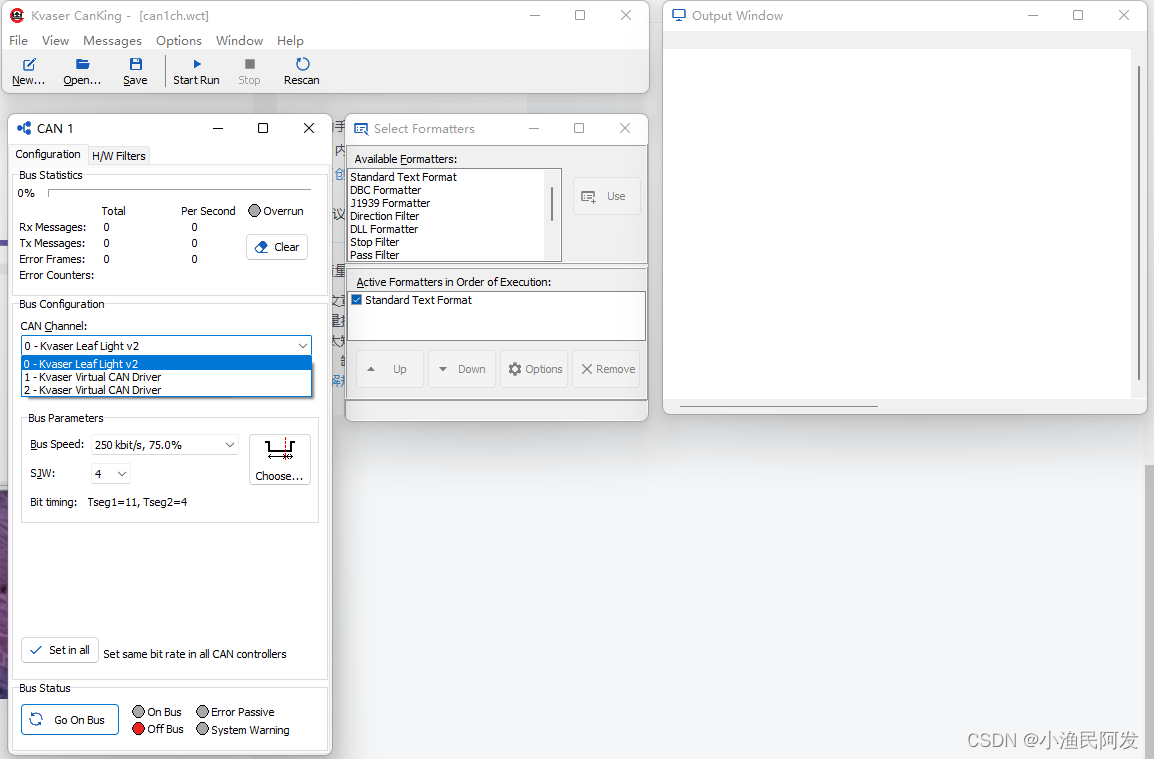Open the View menu
Viewport: 1154px width, 759px height.
pos(55,40)
